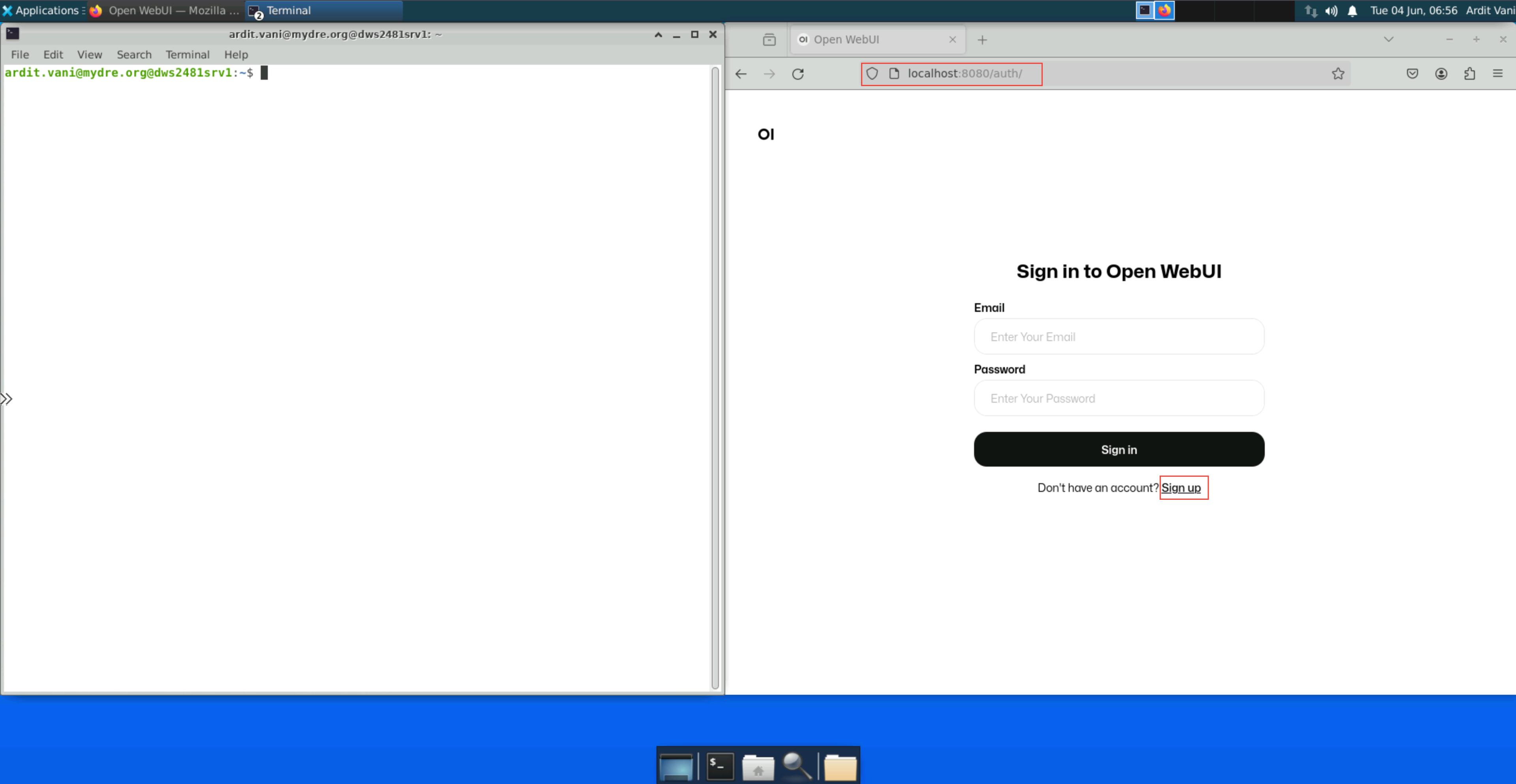
Task: Click the terminal window icon in title bar
Action: coord(12,34)
